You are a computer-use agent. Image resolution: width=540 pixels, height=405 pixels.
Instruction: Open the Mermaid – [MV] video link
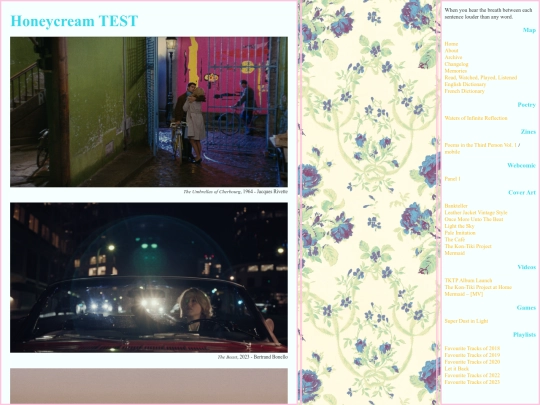pos(464,294)
